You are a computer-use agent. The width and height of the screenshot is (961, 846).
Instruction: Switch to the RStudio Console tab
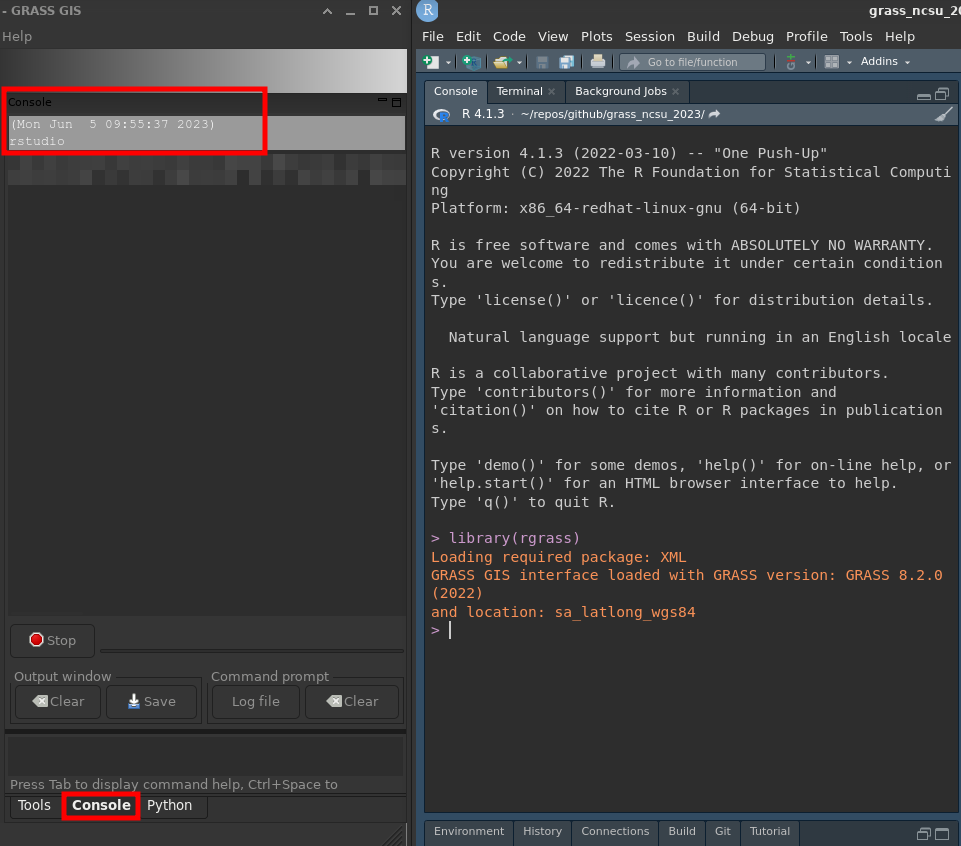point(455,91)
